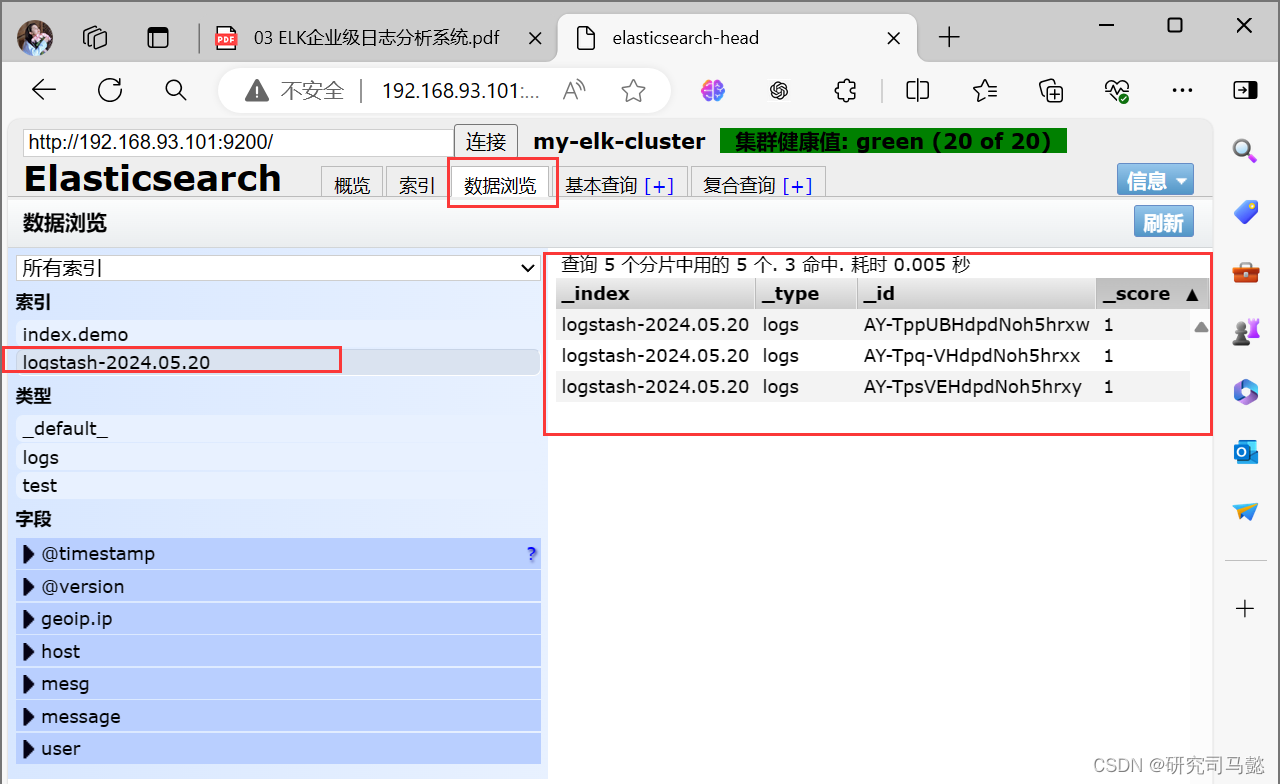The height and width of the screenshot is (784, 1280).
Task: Open the ChatGPT extension icon
Action: pos(779,91)
